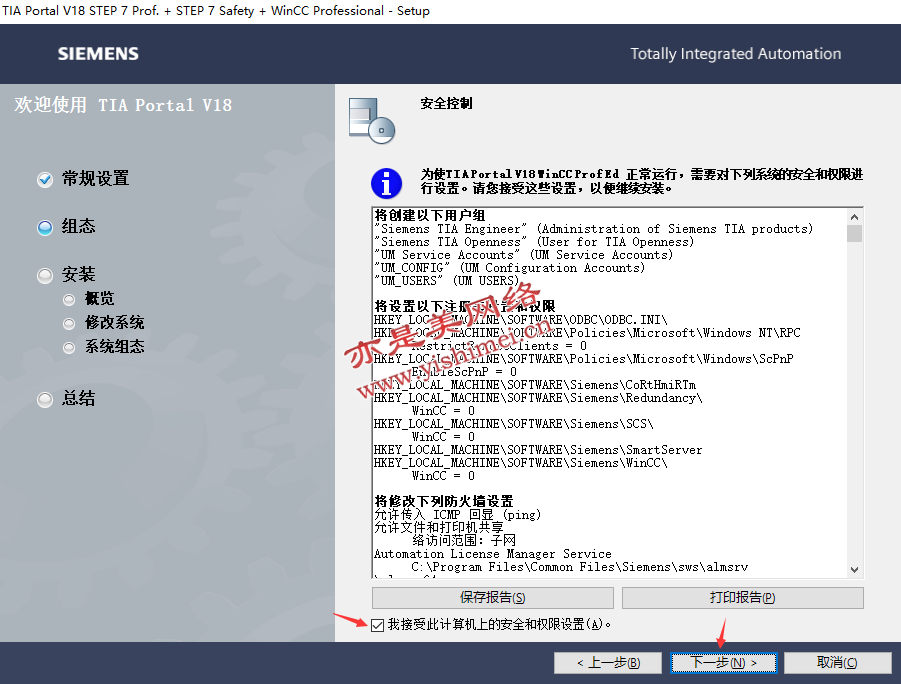Cancel setup with 取消(C) button
This screenshot has height=684, width=901.
837,663
